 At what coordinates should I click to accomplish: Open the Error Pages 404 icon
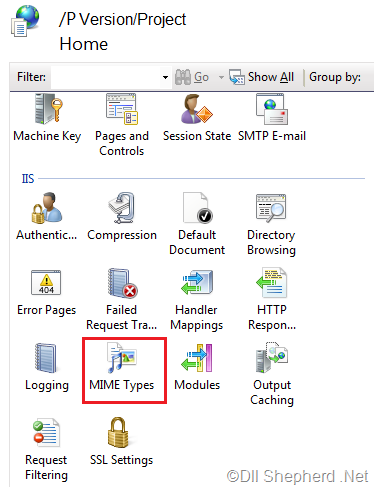pos(46,283)
